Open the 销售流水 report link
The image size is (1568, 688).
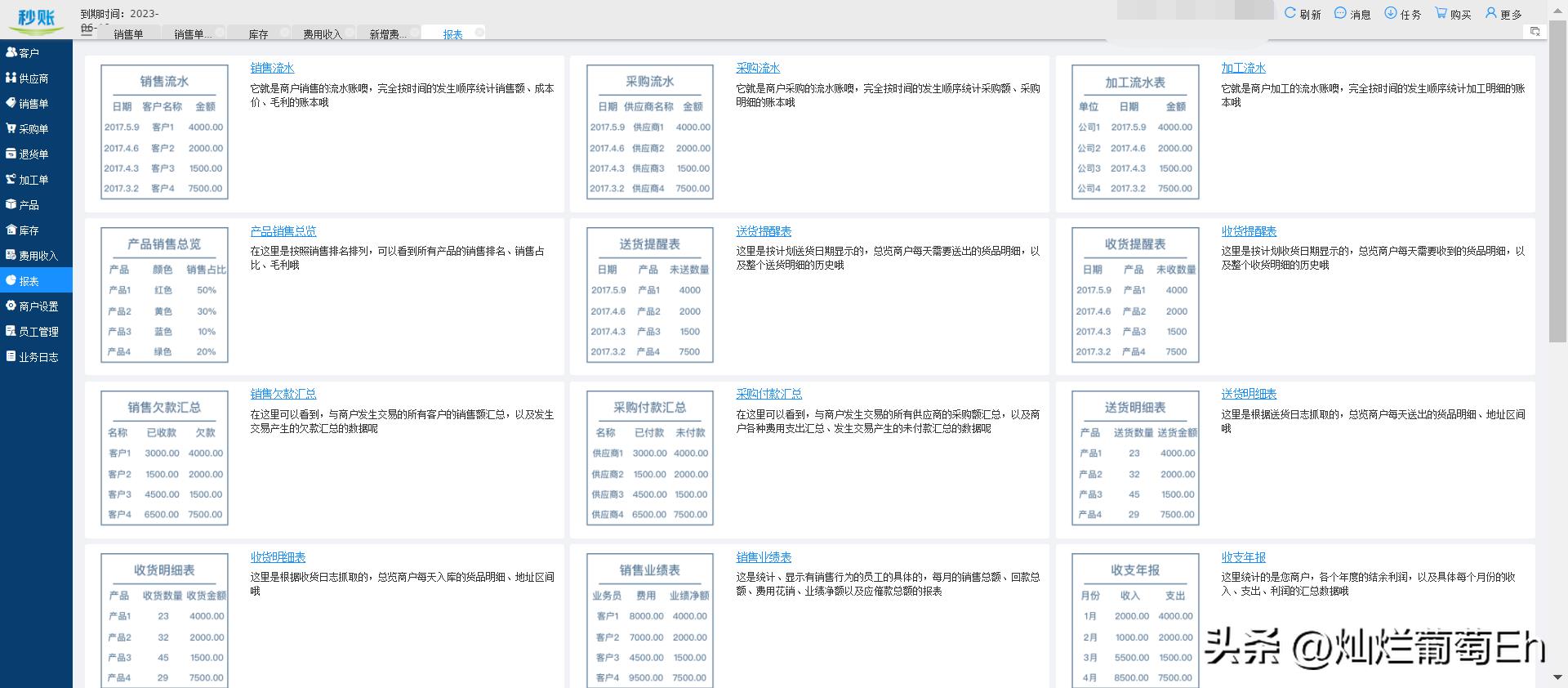pos(272,69)
